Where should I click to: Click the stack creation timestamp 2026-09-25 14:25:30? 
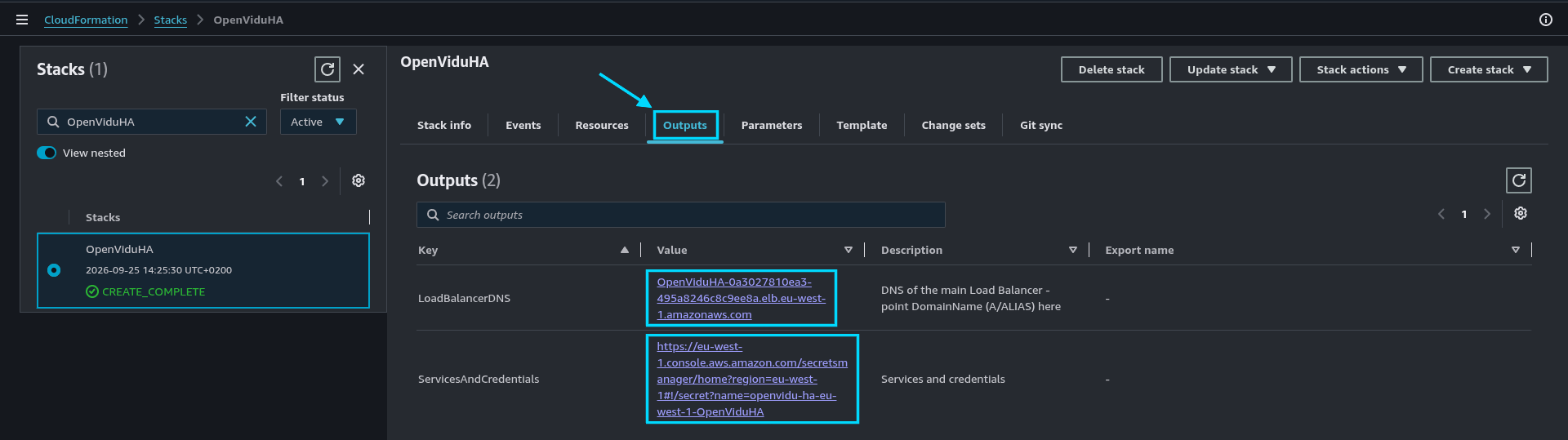(x=158, y=270)
